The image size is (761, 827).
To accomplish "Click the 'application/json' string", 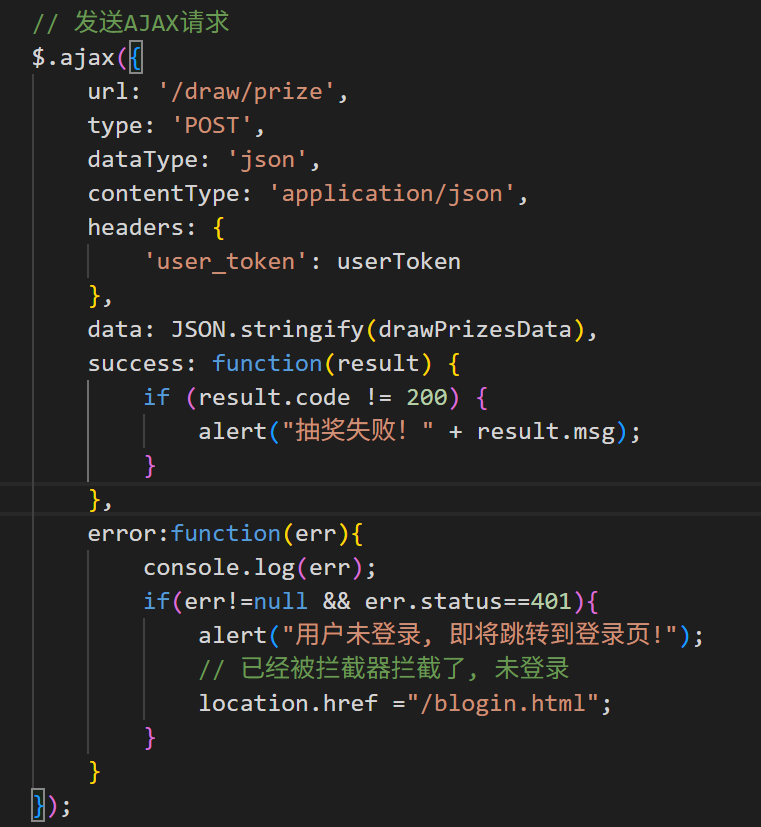I will (x=392, y=194).
